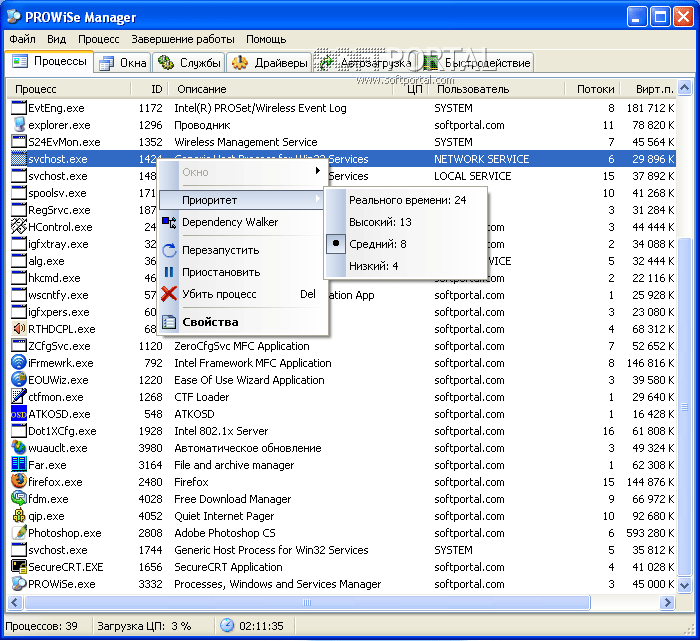The width and height of the screenshot is (700, 641).
Task: Sort by the Вирт.п. column header
Action: point(648,89)
